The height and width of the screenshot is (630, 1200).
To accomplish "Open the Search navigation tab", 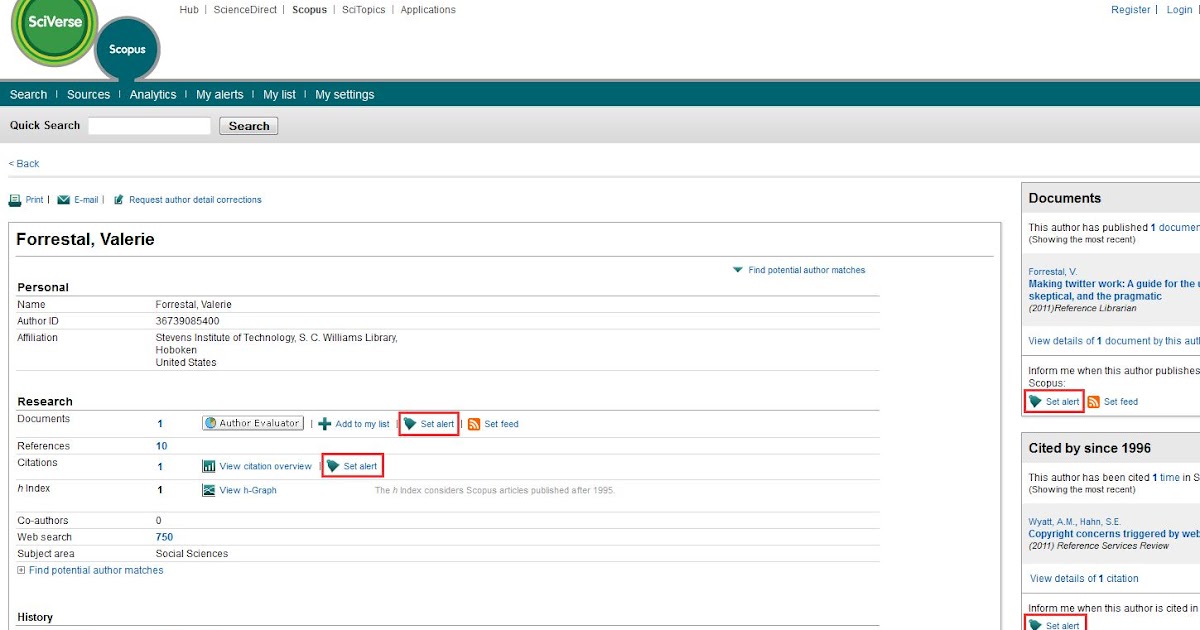I will (28, 95).
